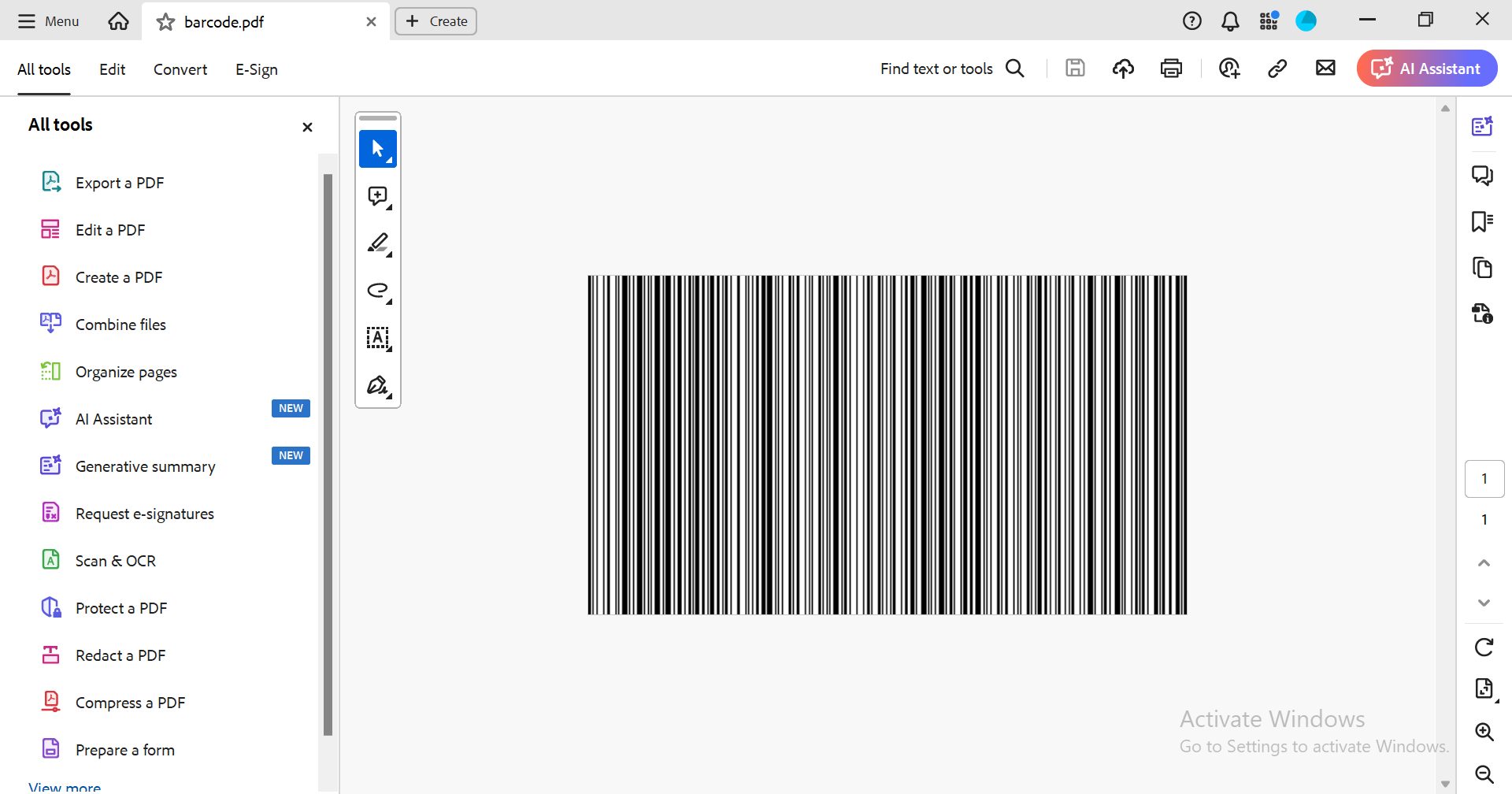Open the page display options icon
The height and width of the screenshot is (794, 1512).
[1484, 689]
